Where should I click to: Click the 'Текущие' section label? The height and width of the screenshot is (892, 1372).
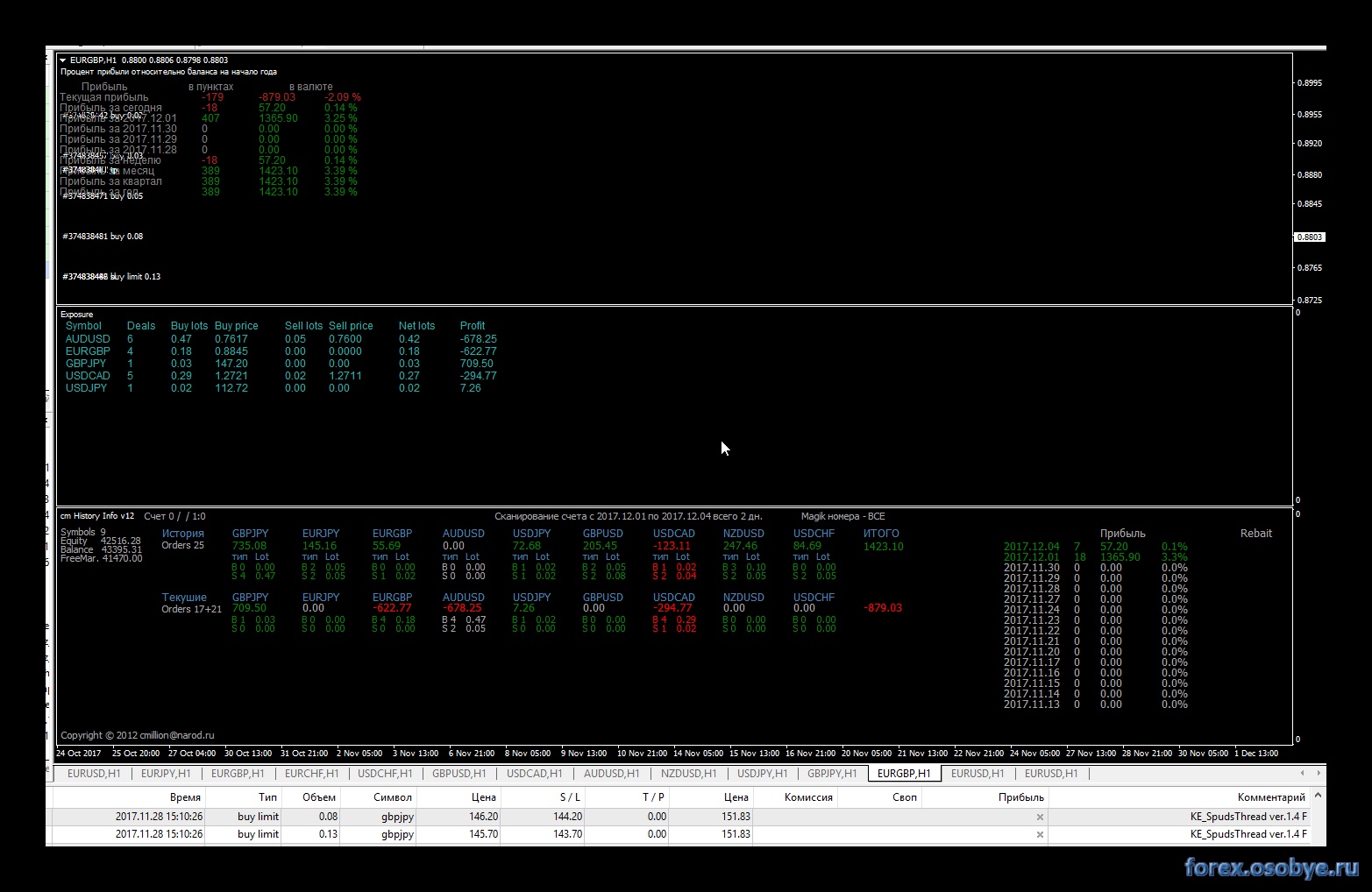coord(185,598)
